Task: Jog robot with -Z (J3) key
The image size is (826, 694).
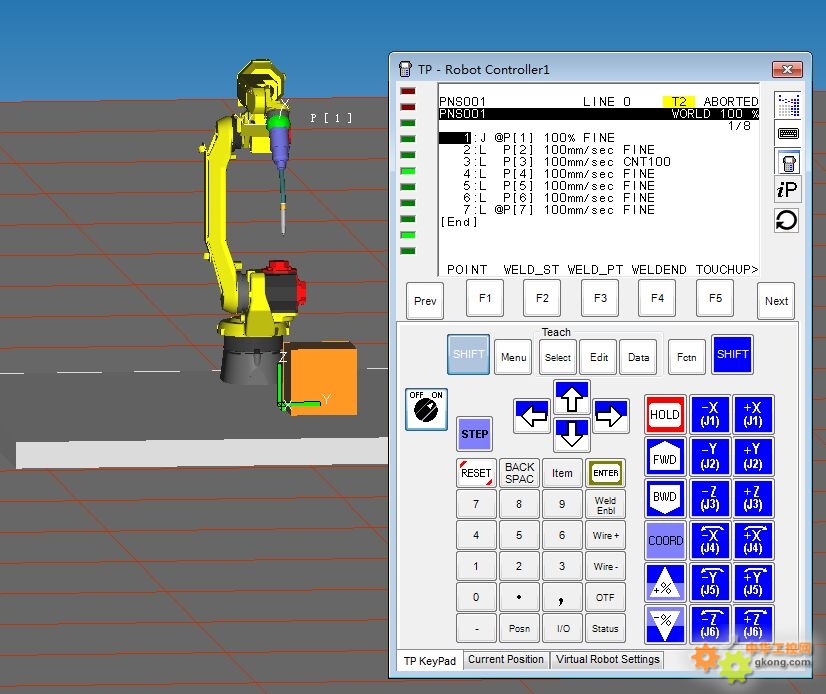Action: pyautogui.click(x=710, y=498)
